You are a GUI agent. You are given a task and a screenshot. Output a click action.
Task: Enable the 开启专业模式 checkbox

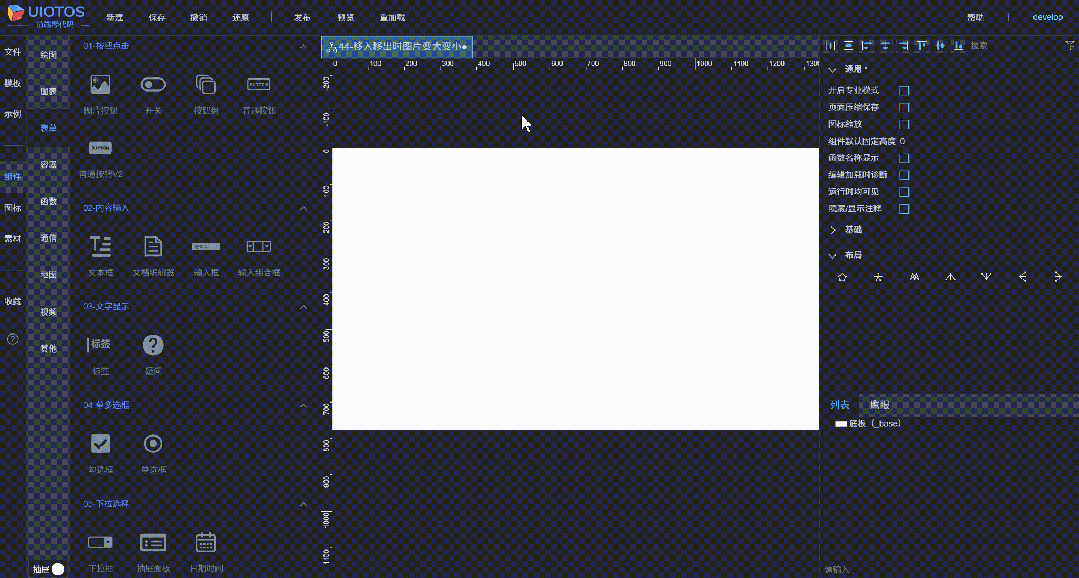pos(904,89)
